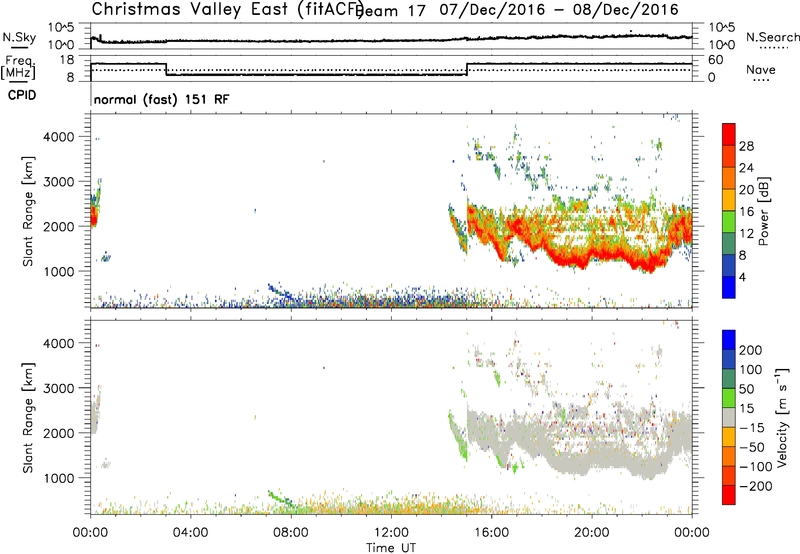Click the '4000' range label on the power panel
800x554 pixels.
pos(59,137)
